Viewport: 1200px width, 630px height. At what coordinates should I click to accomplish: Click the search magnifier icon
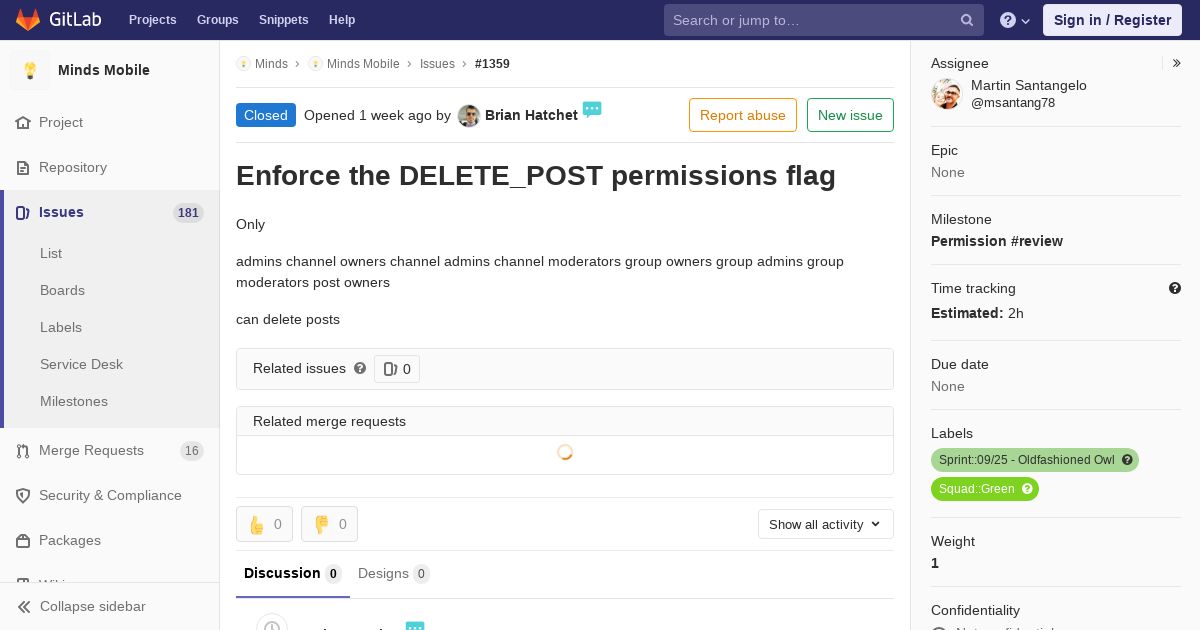(x=967, y=20)
